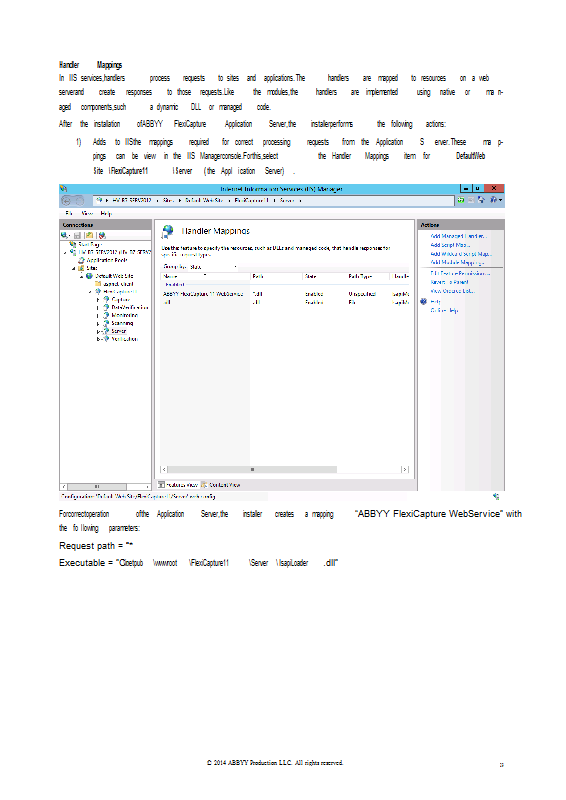This screenshot has height=800, width=566.
Task: Open the Help menu
Action: (x=106, y=213)
